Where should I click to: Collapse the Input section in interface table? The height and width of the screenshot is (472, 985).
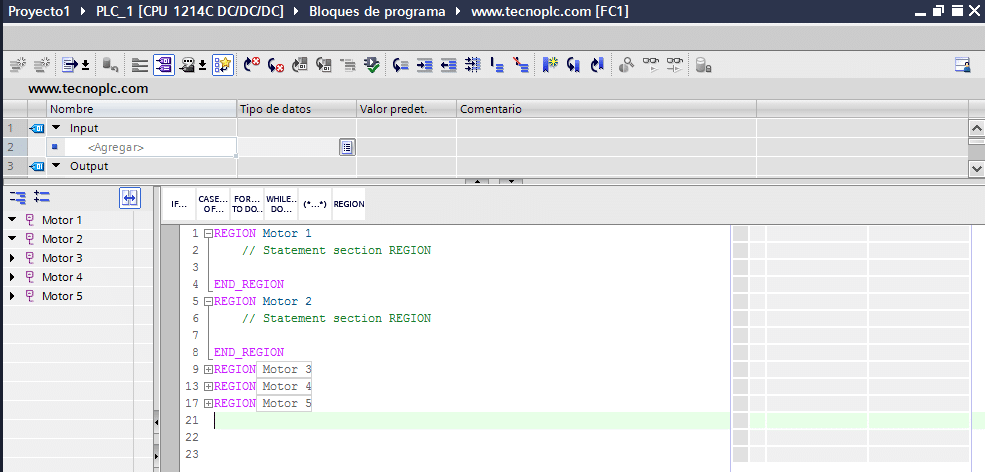point(56,128)
